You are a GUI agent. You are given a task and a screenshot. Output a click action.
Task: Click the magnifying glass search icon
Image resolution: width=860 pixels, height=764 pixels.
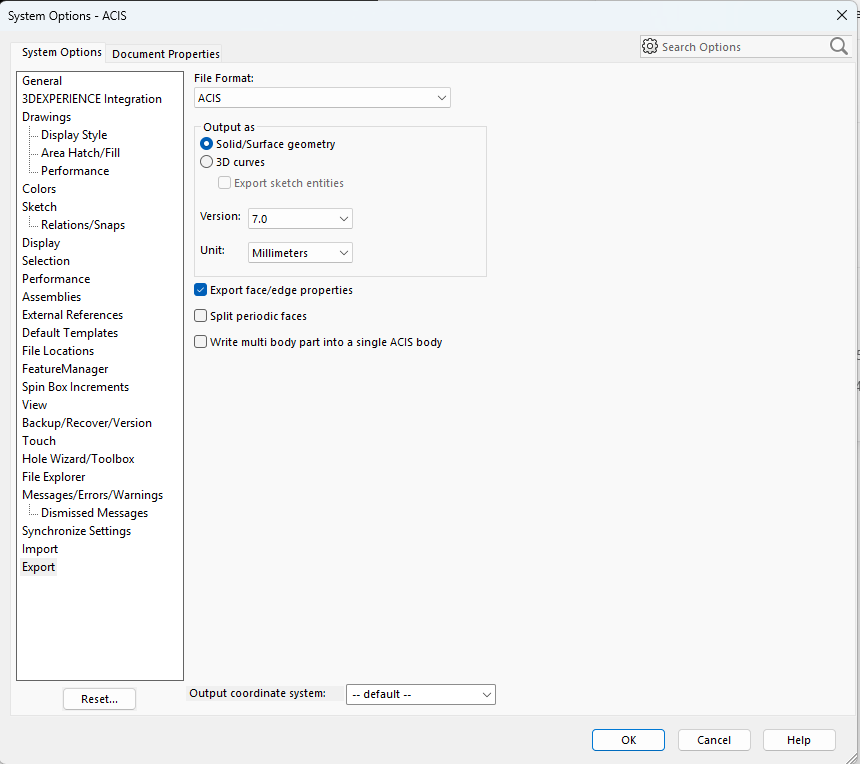[x=839, y=47]
